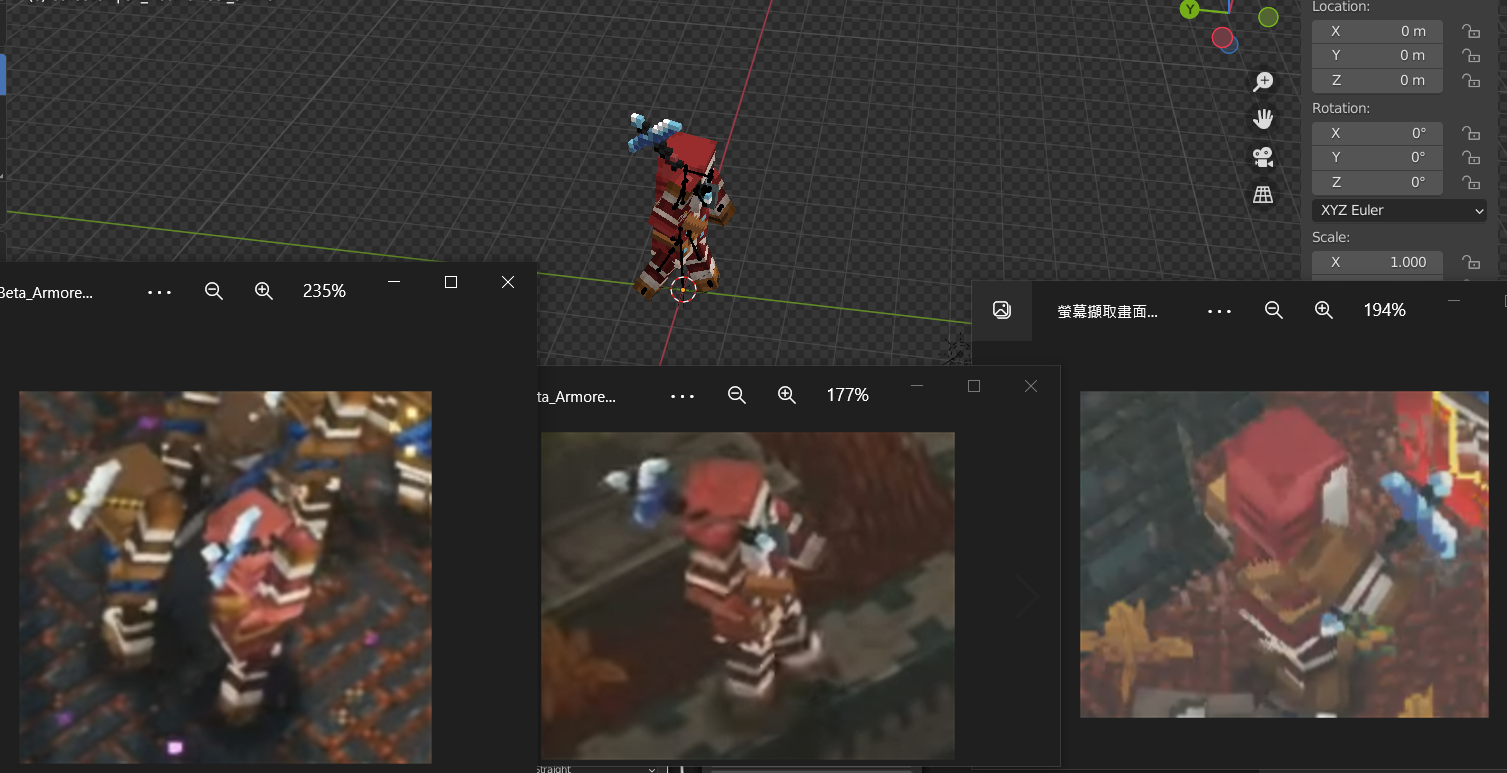
Task: Open the three-dot menu in the 177% window
Action: [x=683, y=396]
